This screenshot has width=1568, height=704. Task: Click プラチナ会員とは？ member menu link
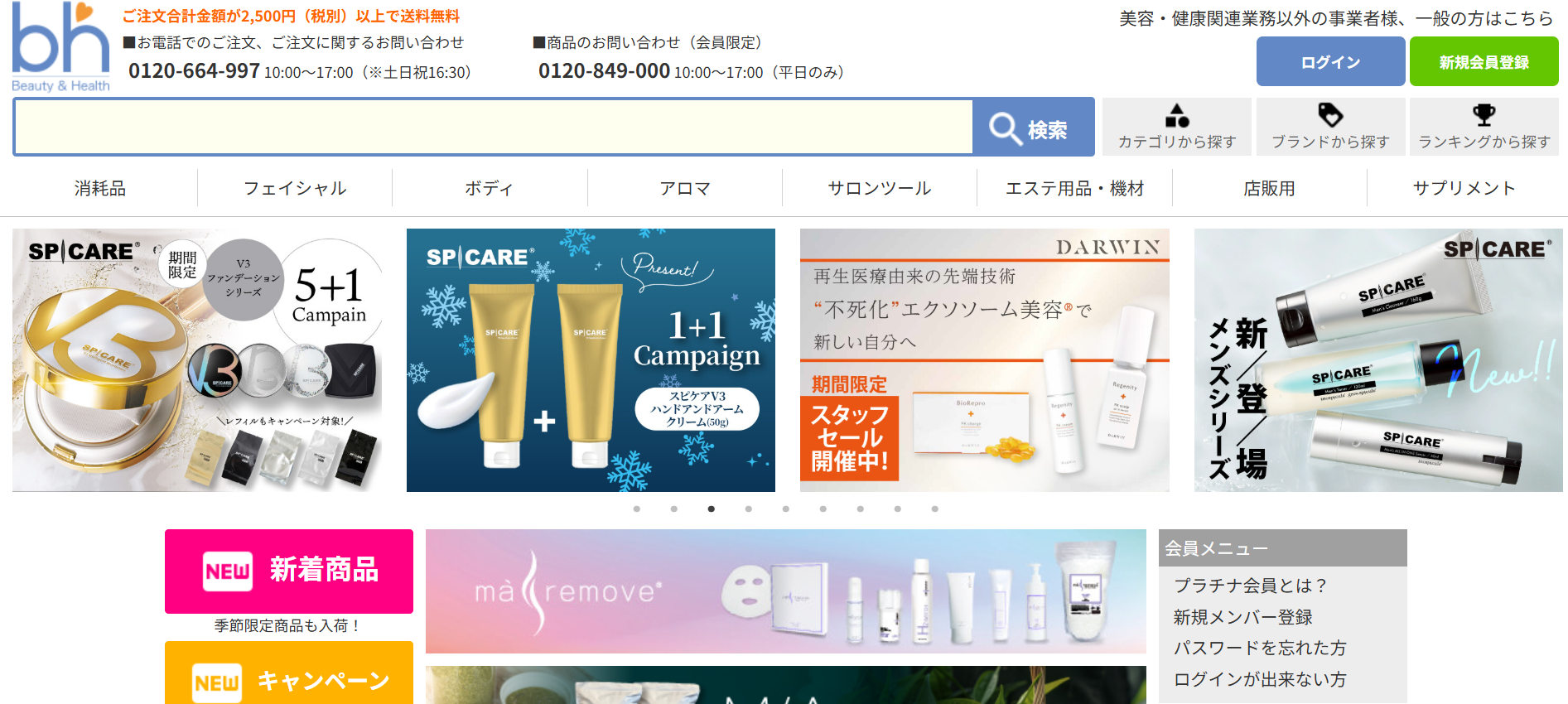1250,586
